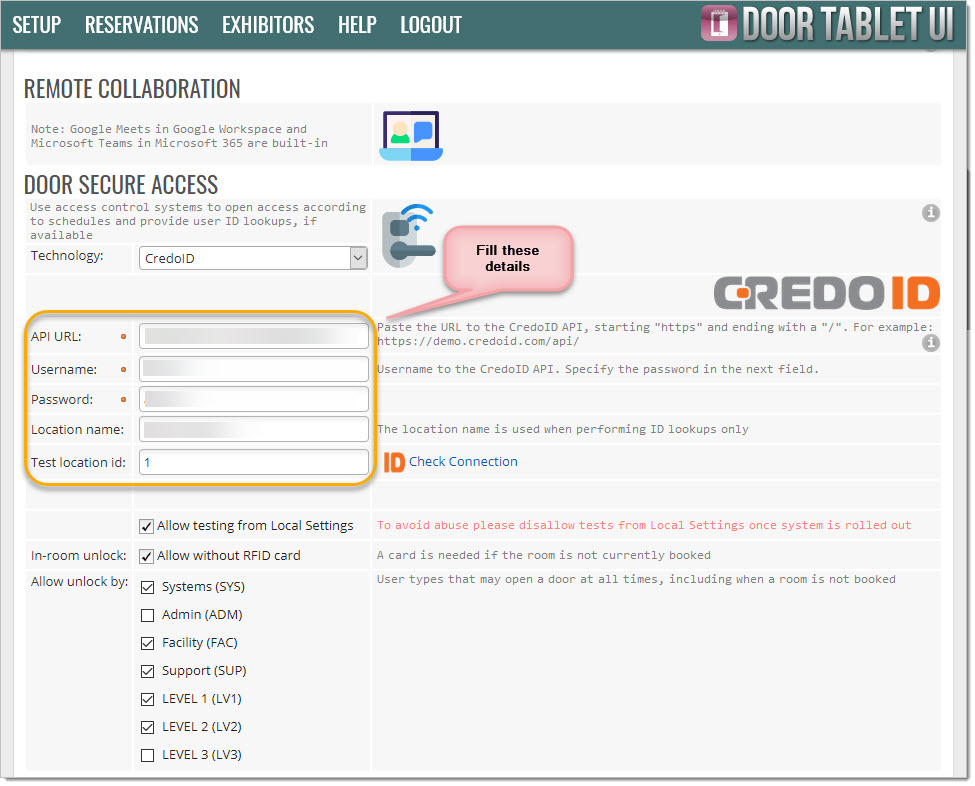
Task: Toggle Allow without RFID card checkbox
Action: [x=146, y=557]
